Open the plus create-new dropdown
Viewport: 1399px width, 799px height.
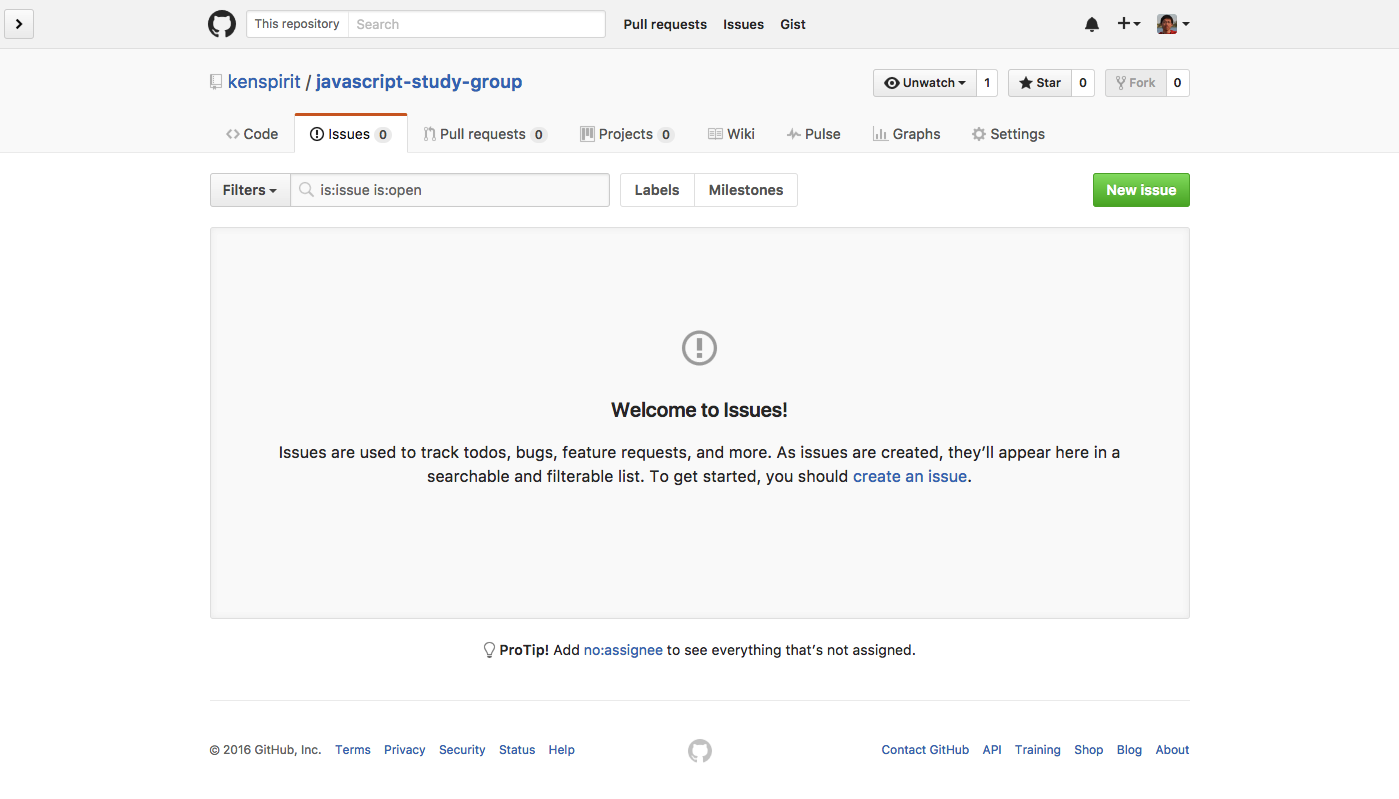(x=1129, y=24)
